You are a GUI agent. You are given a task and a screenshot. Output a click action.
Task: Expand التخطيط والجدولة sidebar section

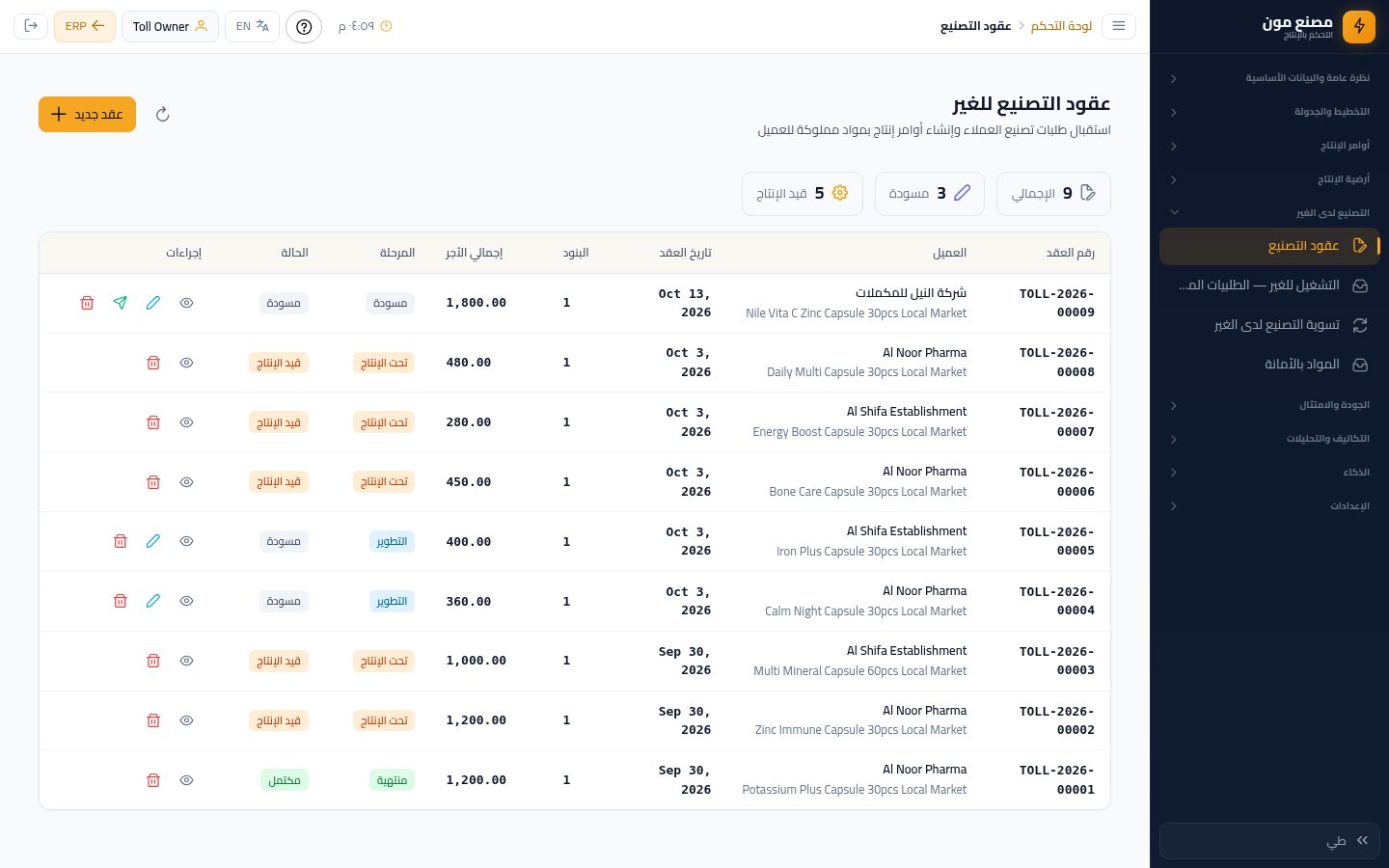coord(1269,112)
